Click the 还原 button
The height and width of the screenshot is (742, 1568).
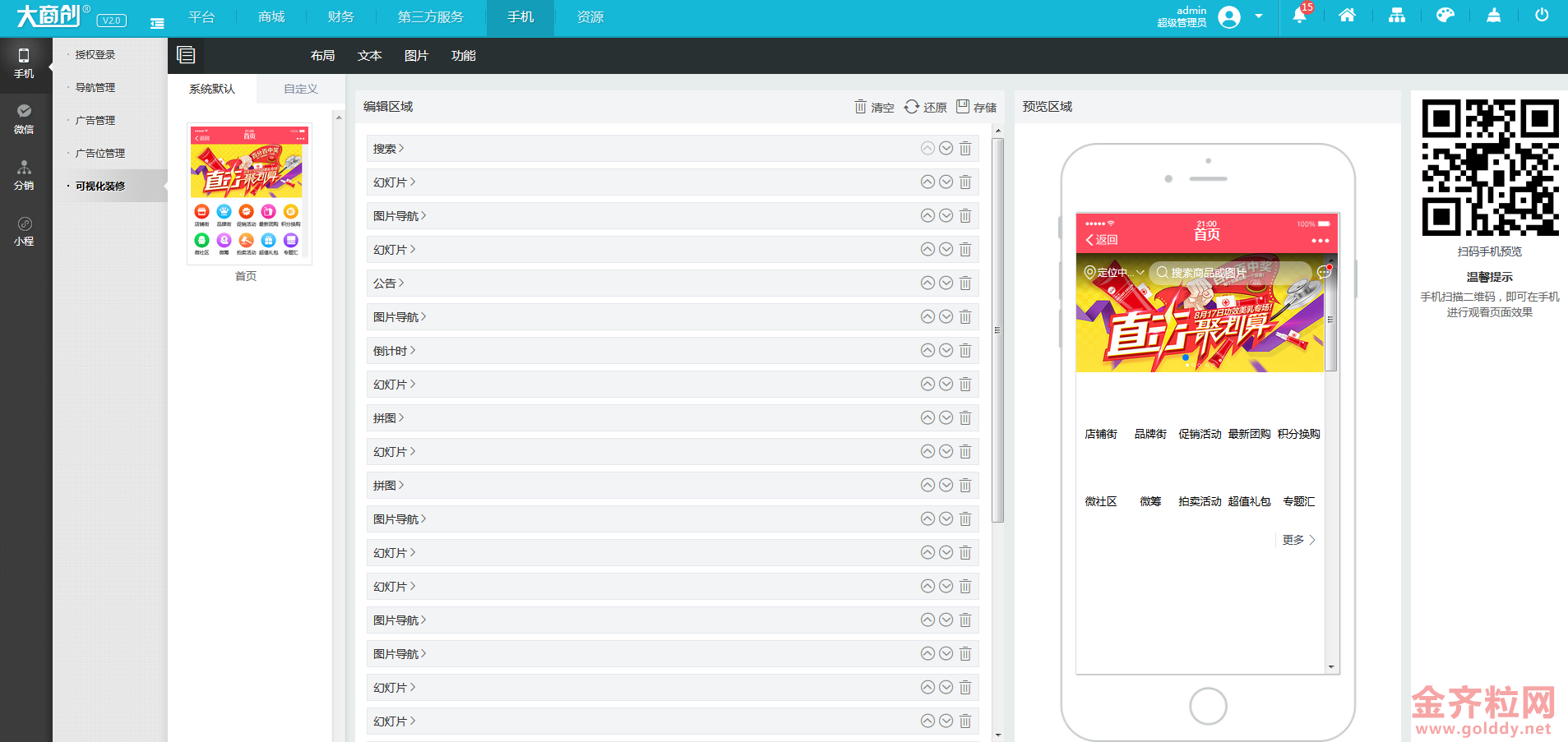click(926, 107)
